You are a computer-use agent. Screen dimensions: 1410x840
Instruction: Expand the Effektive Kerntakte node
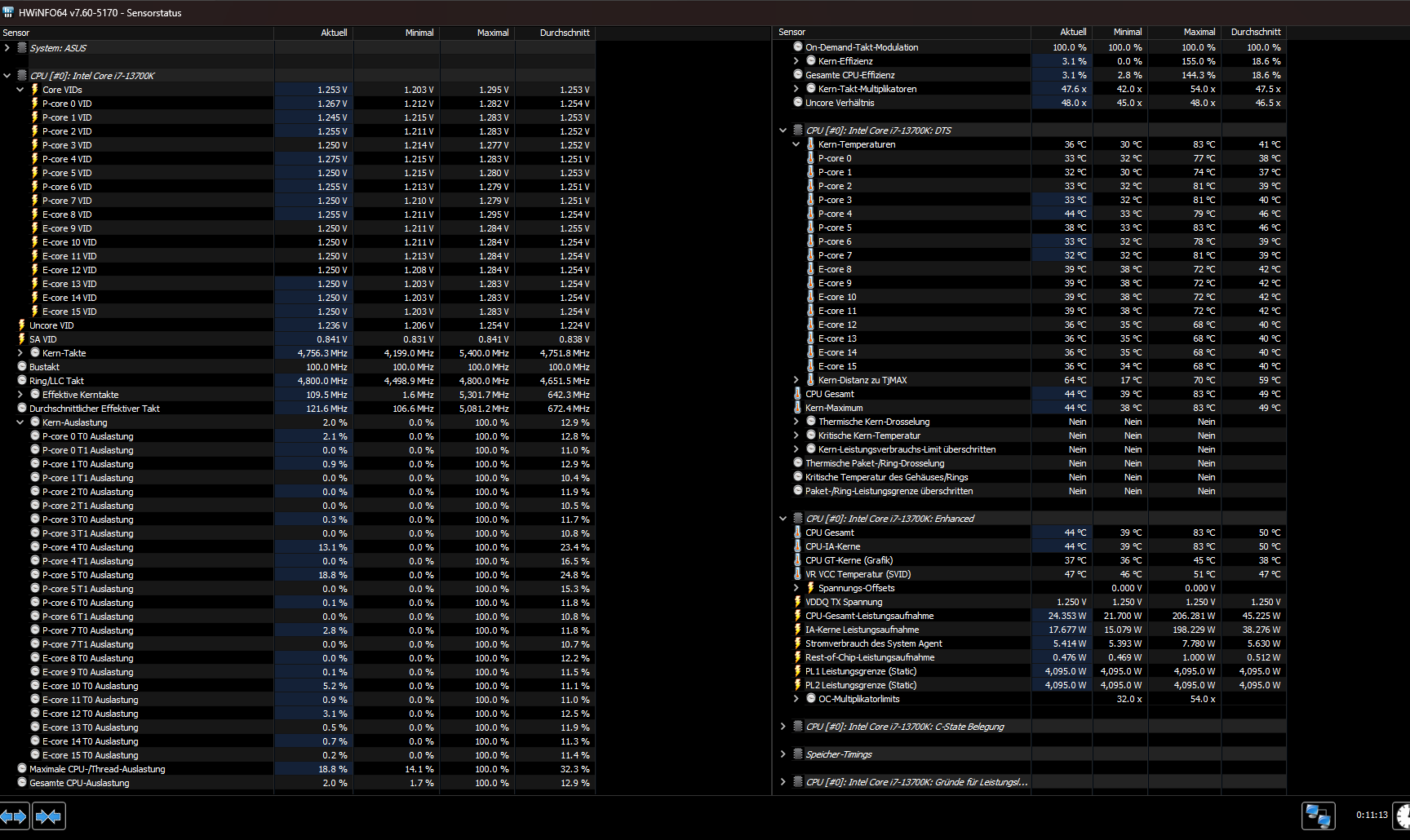(x=20, y=395)
